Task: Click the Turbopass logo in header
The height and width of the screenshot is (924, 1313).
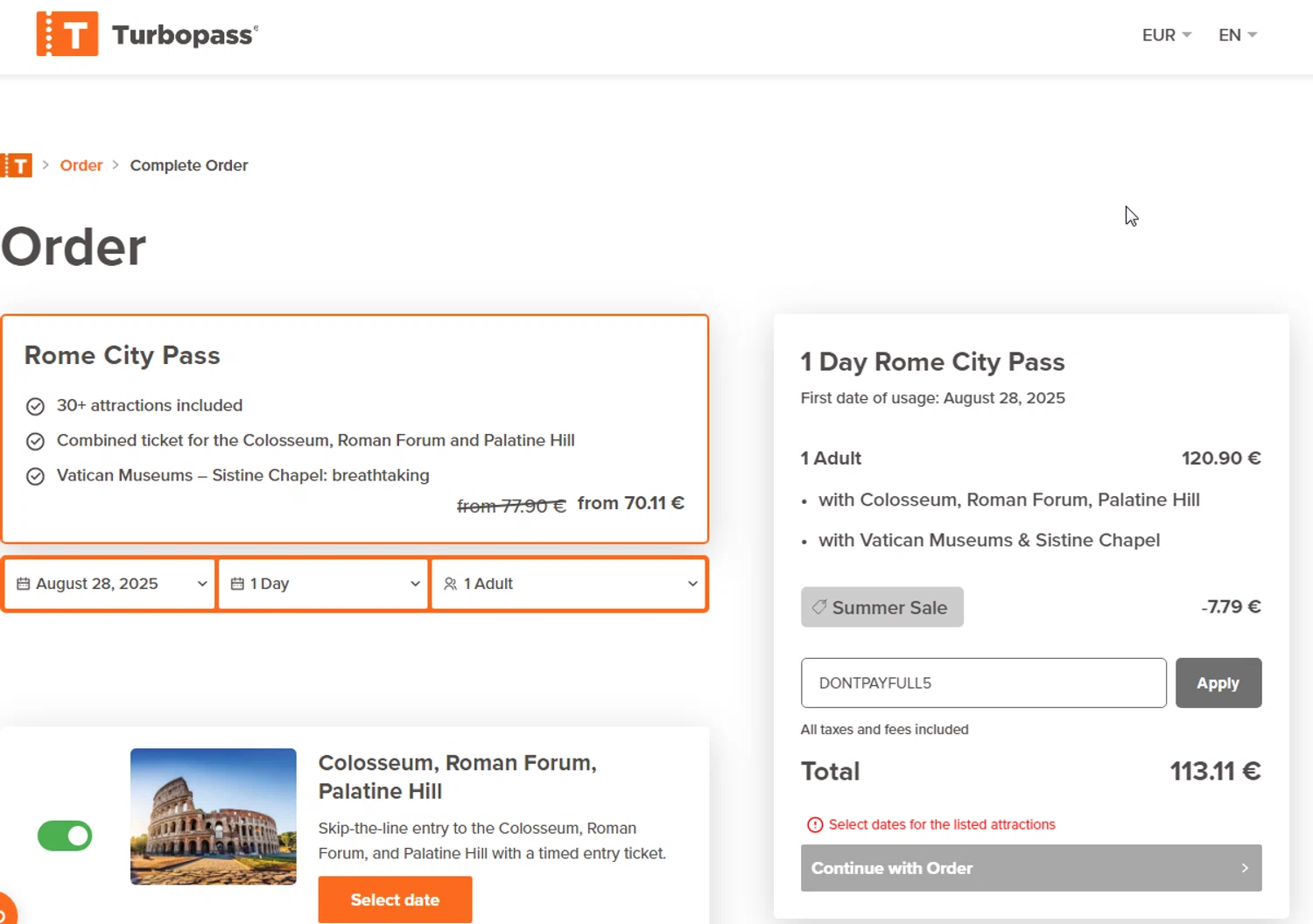Action: click(147, 34)
